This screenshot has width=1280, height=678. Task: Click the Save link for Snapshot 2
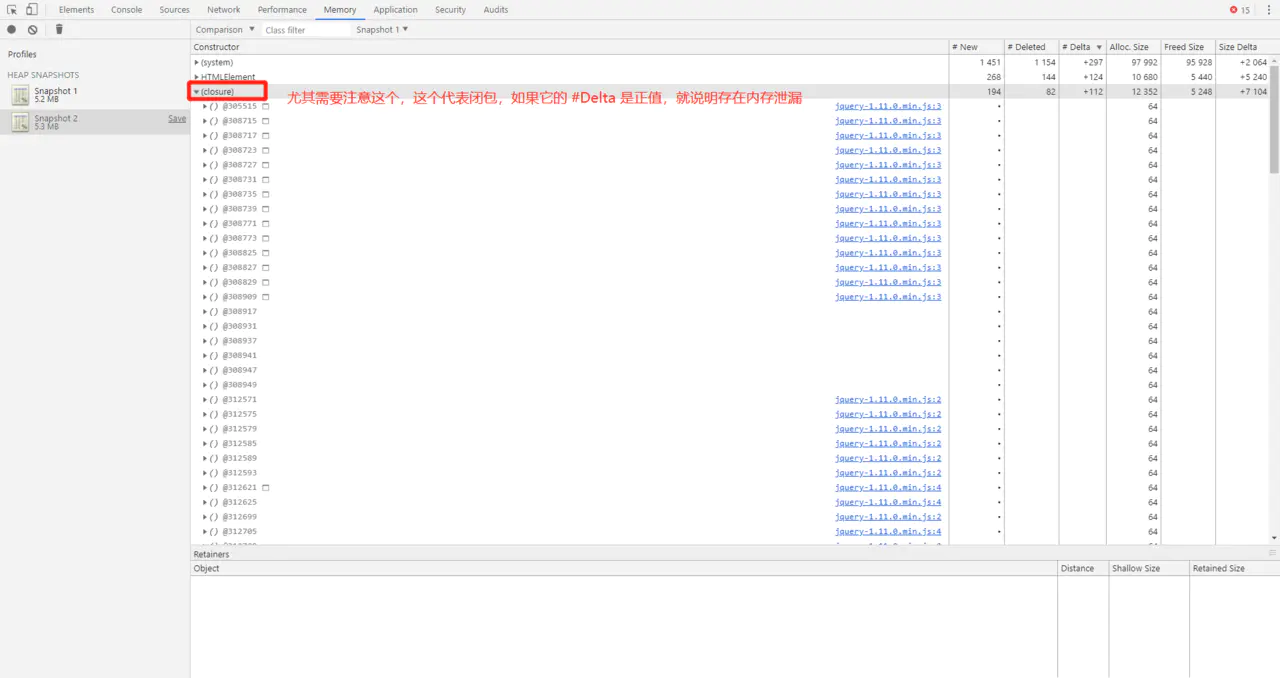177,118
